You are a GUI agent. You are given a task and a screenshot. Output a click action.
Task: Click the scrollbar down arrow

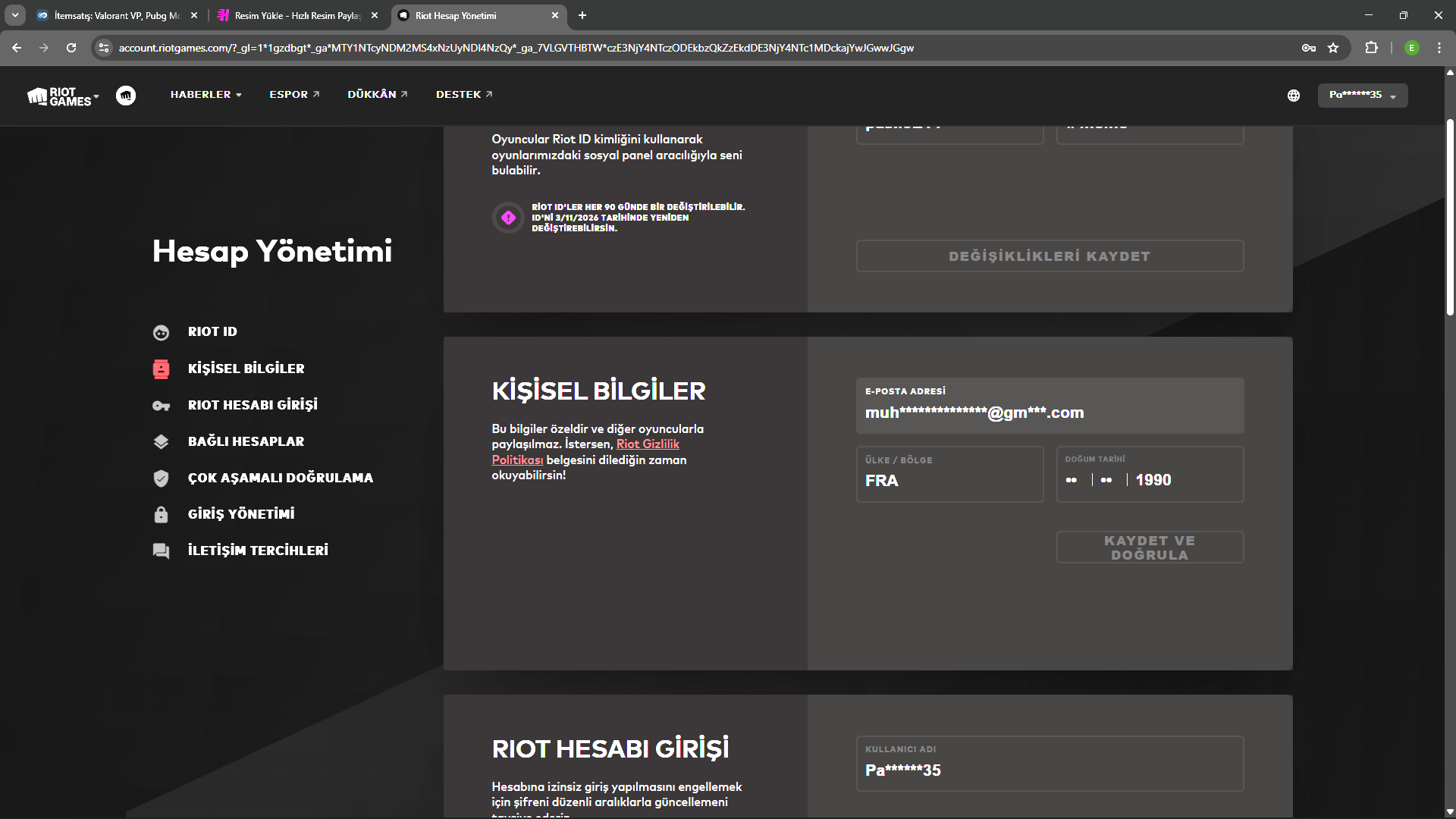tap(1450, 812)
